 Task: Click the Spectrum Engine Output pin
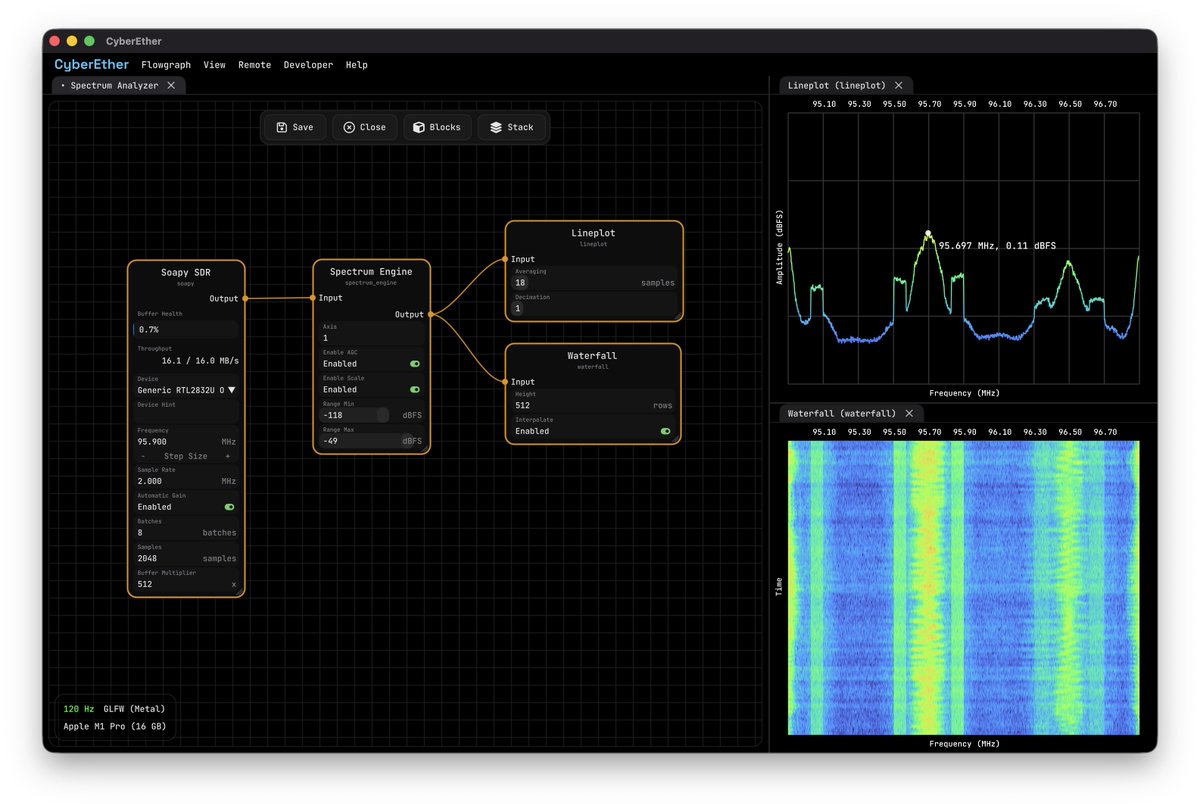[430, 315]
